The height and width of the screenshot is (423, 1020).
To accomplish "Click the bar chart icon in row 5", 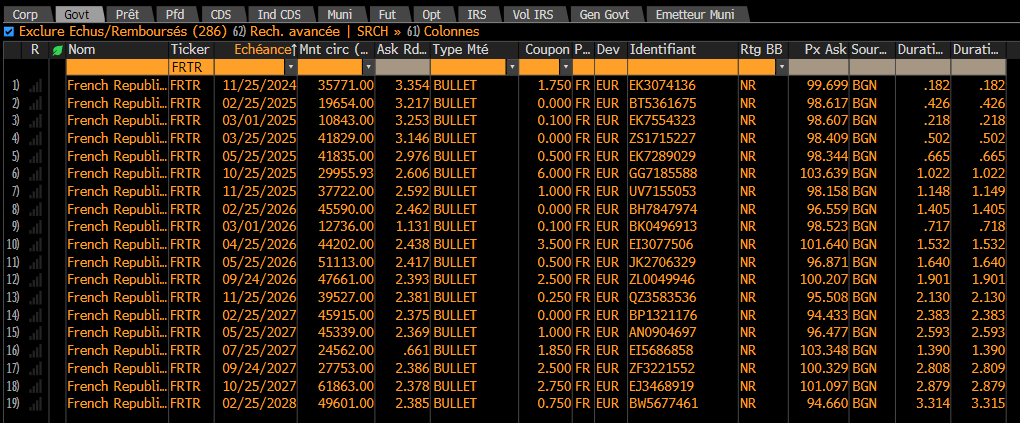I will tap(35, 156).
